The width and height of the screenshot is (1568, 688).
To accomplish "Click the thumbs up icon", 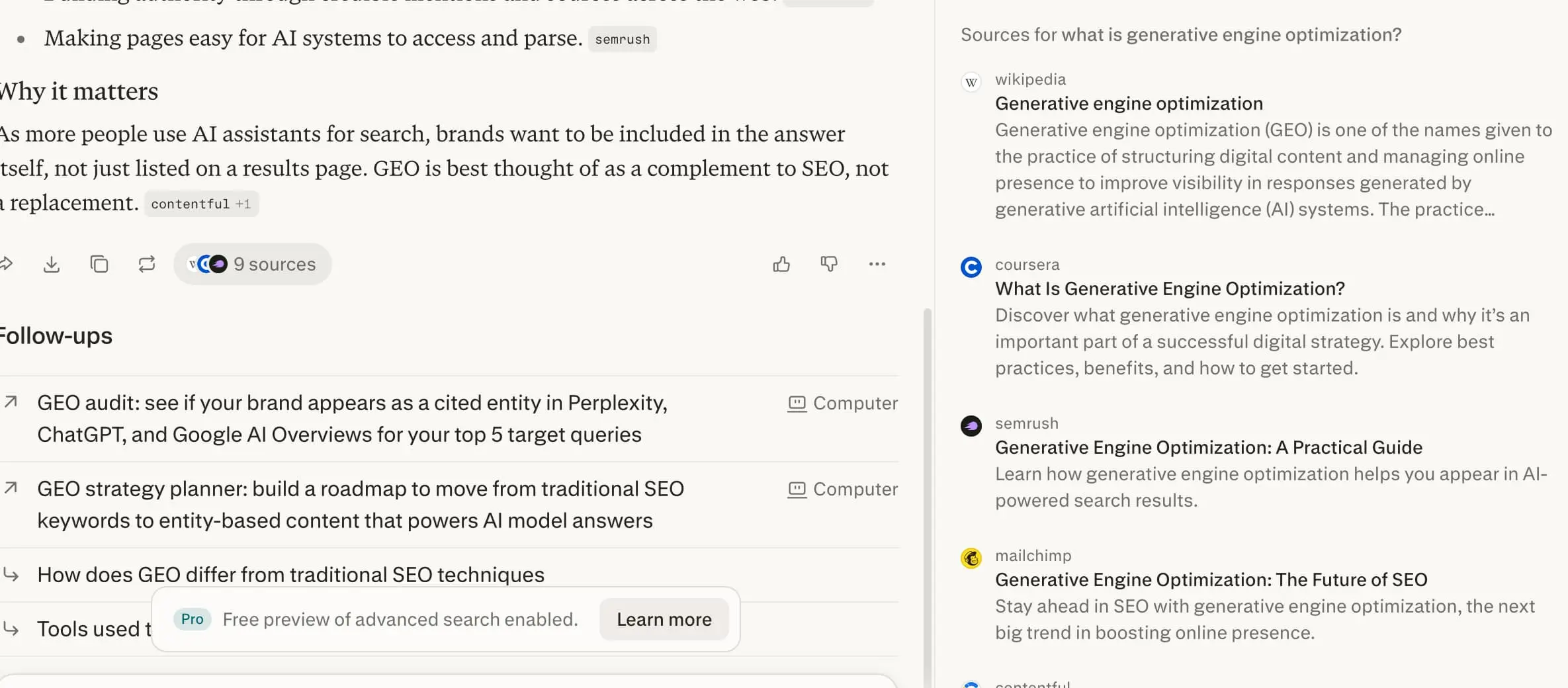I will click(x=781, y=264).
